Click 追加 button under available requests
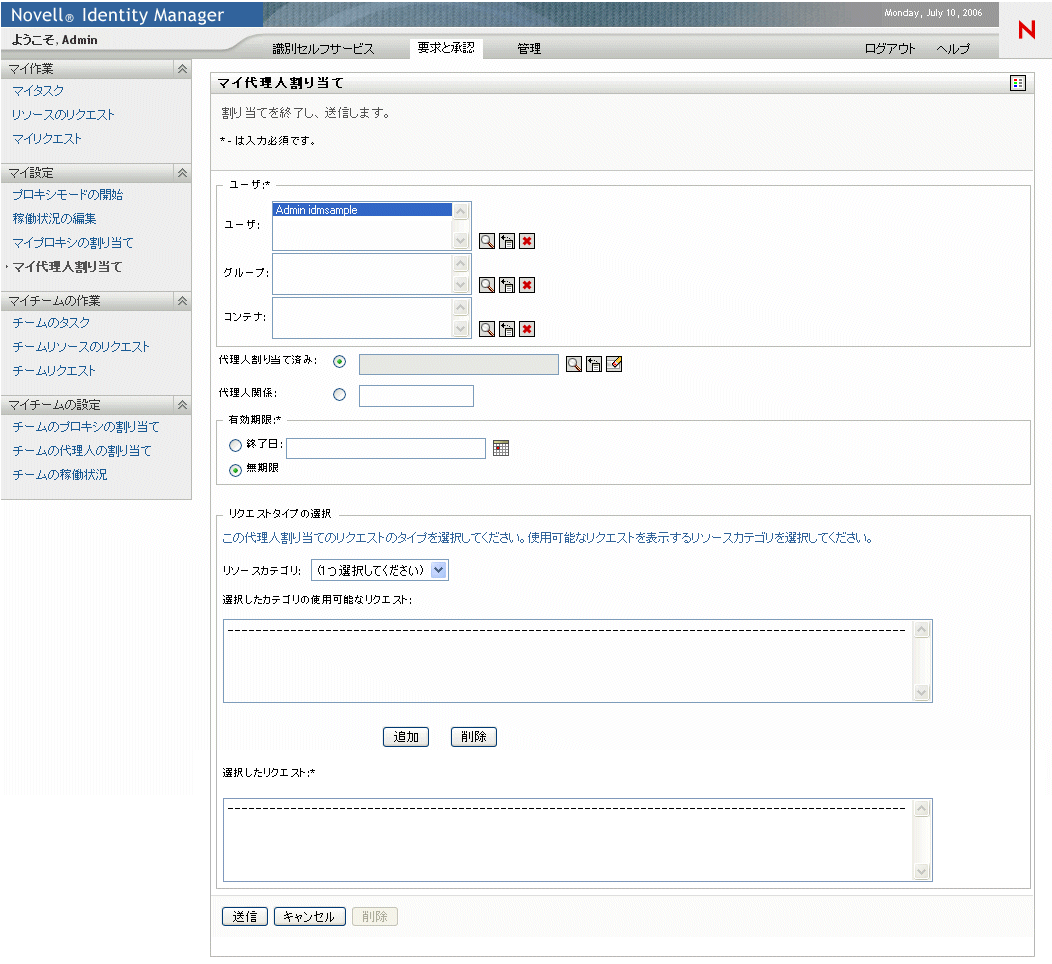Image resolution: width=1052 pixels, height=964 pixels. pos(406,737)
